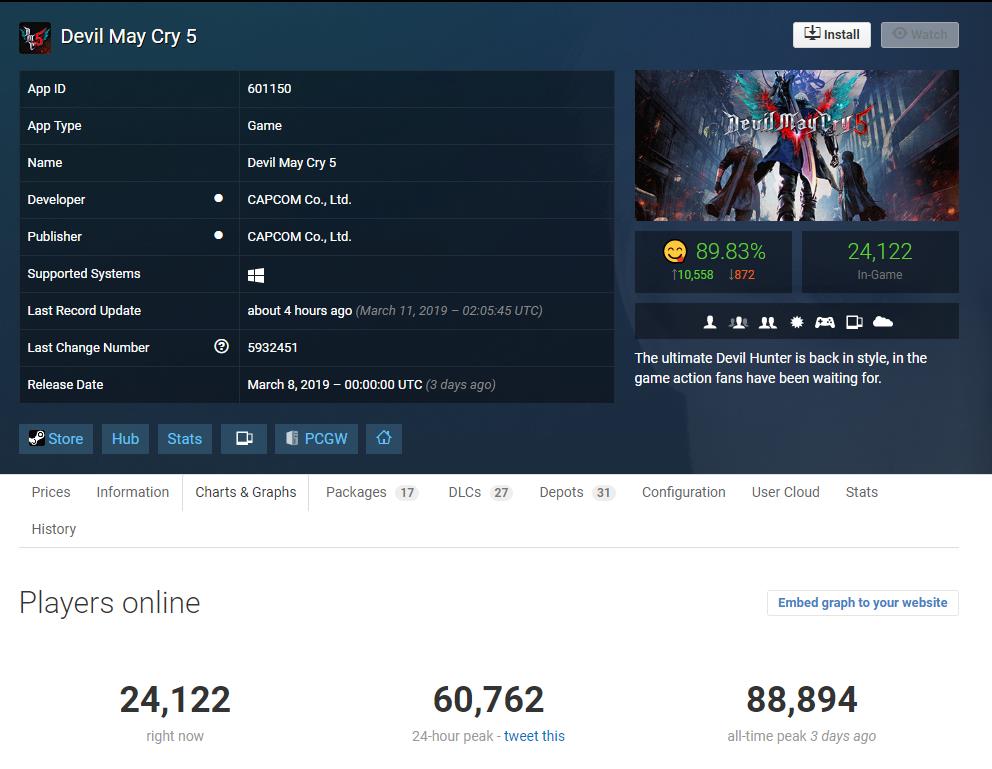
Task: Click the Steam Cloud category icon
Action: click(x=883, y=322)
